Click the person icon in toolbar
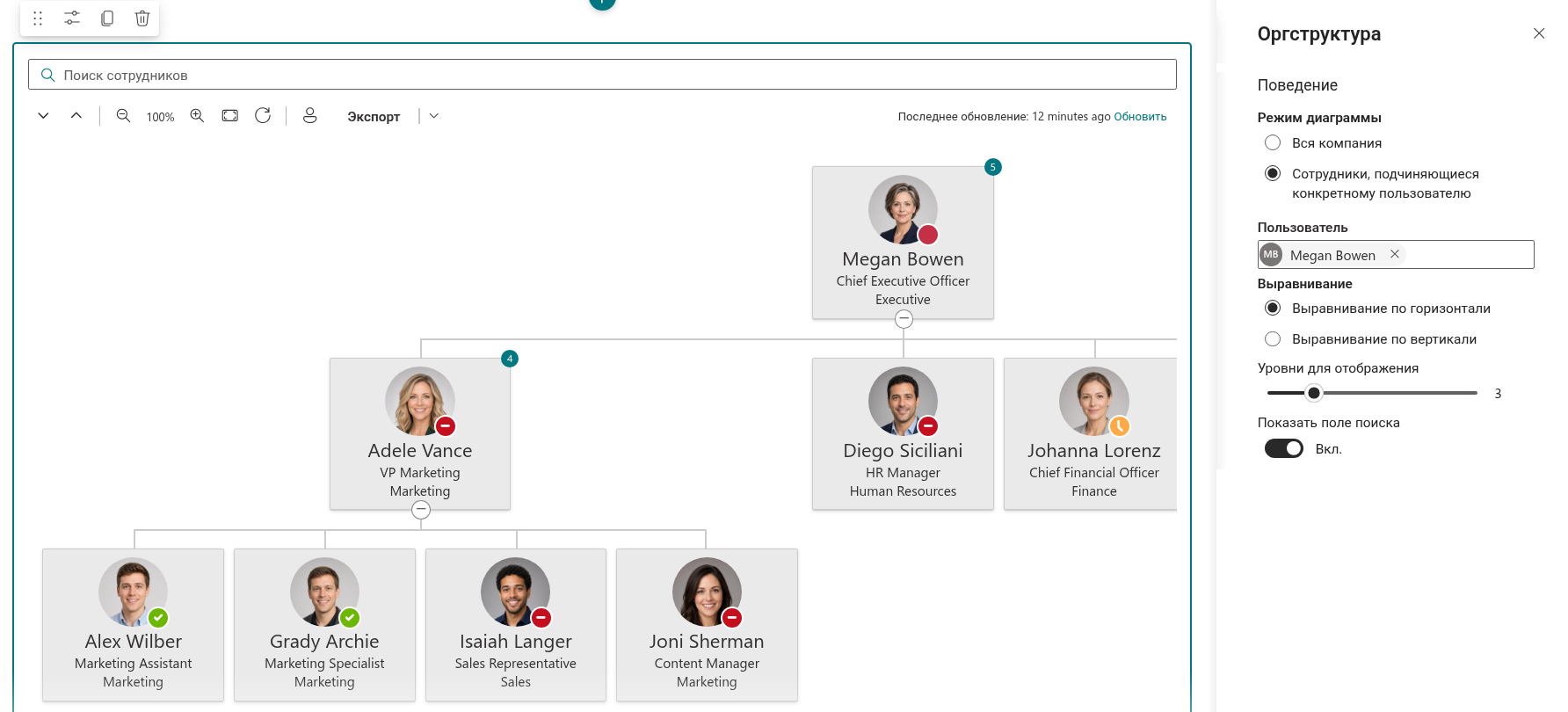 310,116
